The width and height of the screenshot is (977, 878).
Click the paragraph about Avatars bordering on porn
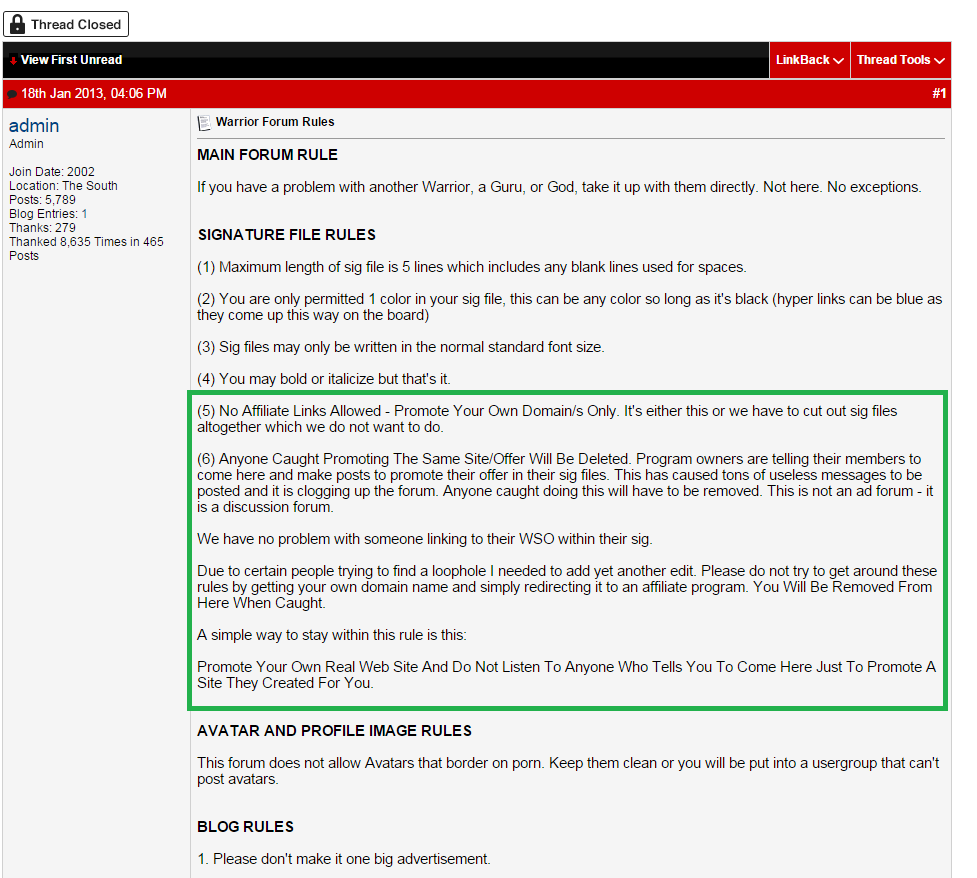point(568,771)
